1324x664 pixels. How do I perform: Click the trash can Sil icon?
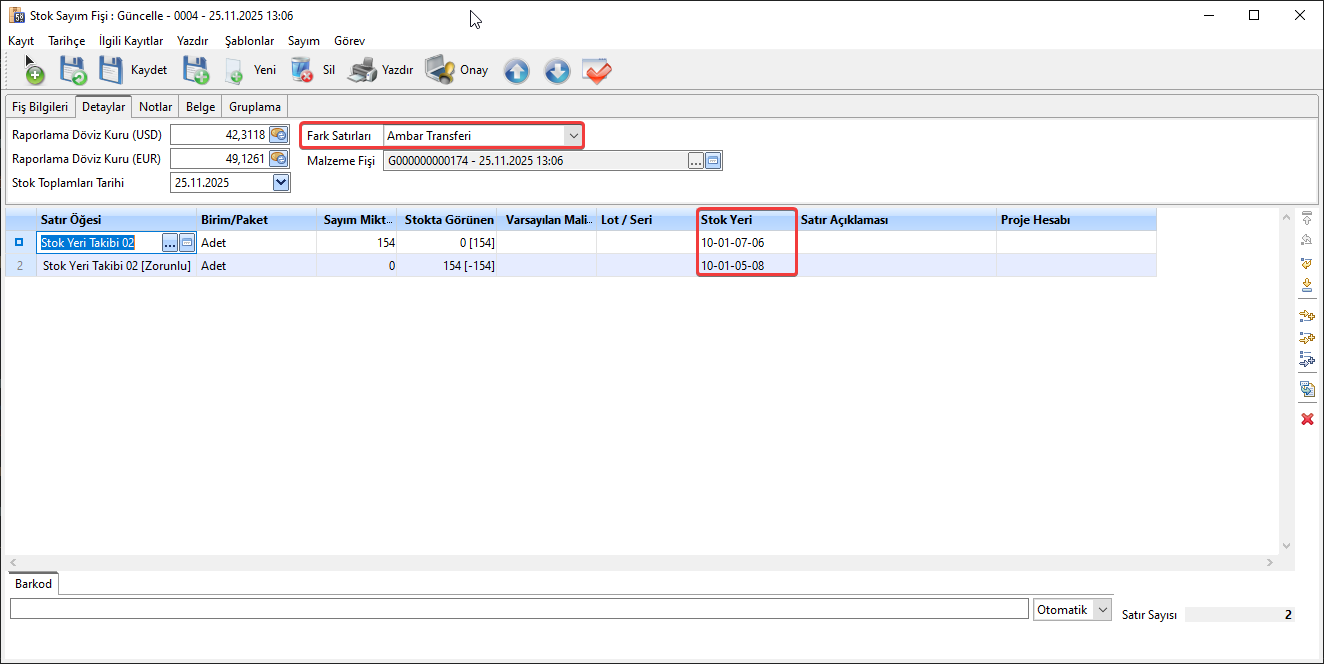301,71
